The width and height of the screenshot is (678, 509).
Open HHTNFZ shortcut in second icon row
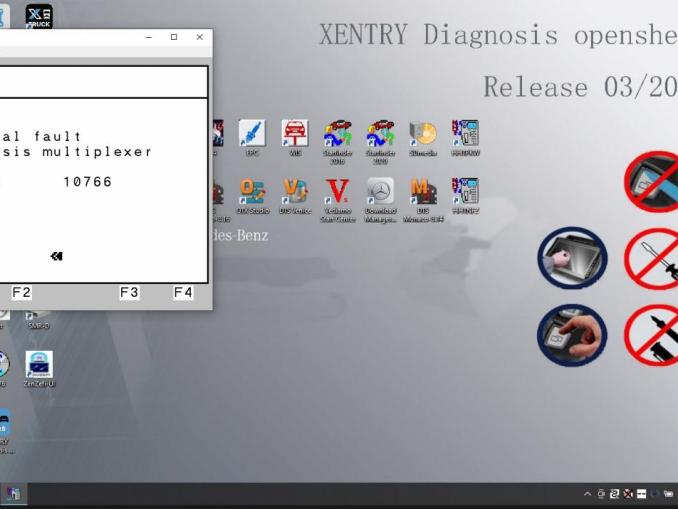[x=465, y=196]
